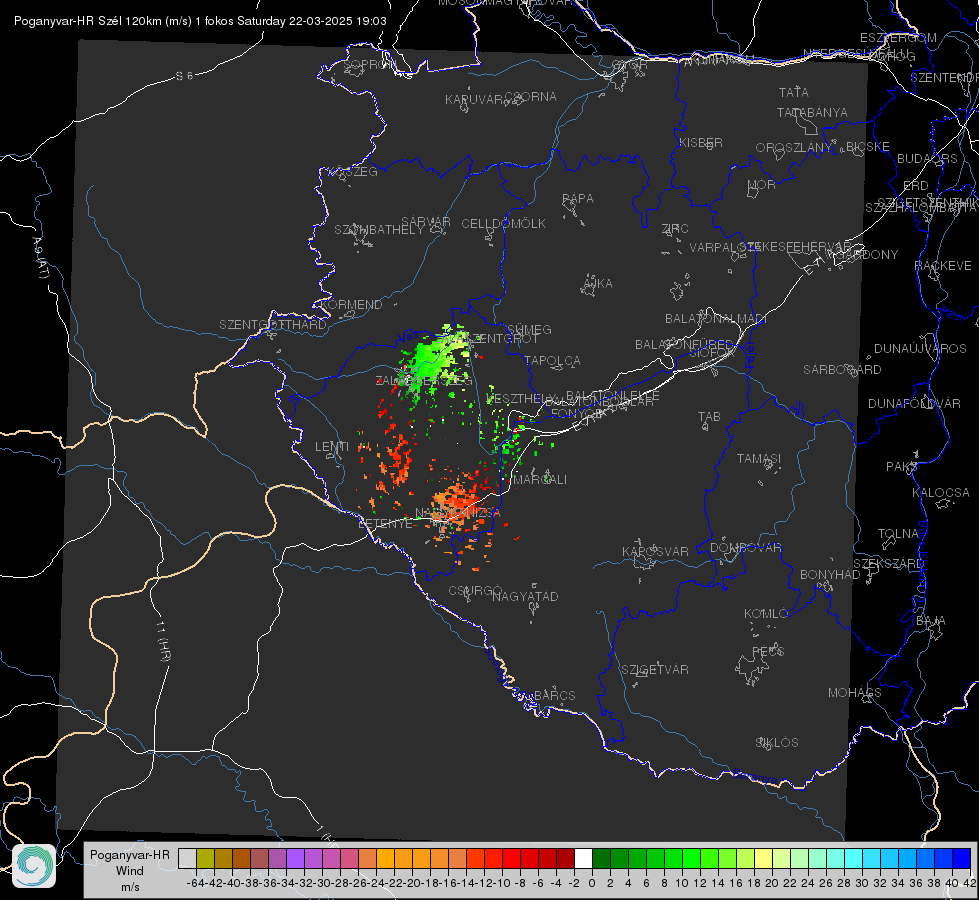Click the NAGYATÁD city label
Image resolution: width=979 pixels, height=900 pixels.
pos(525,596)
